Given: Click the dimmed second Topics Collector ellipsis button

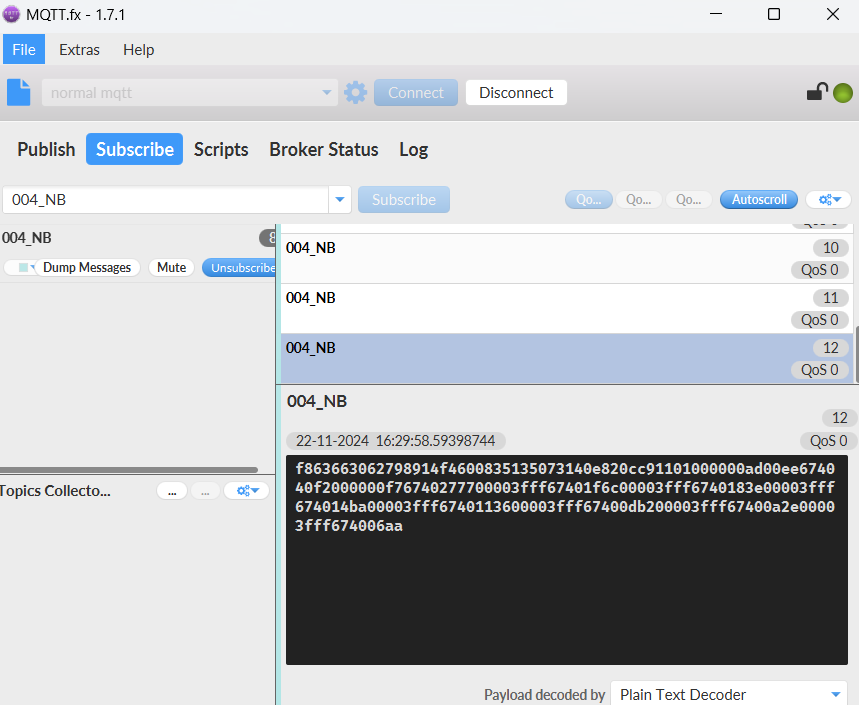Looking at the screenshot, I should pos(205,491).
